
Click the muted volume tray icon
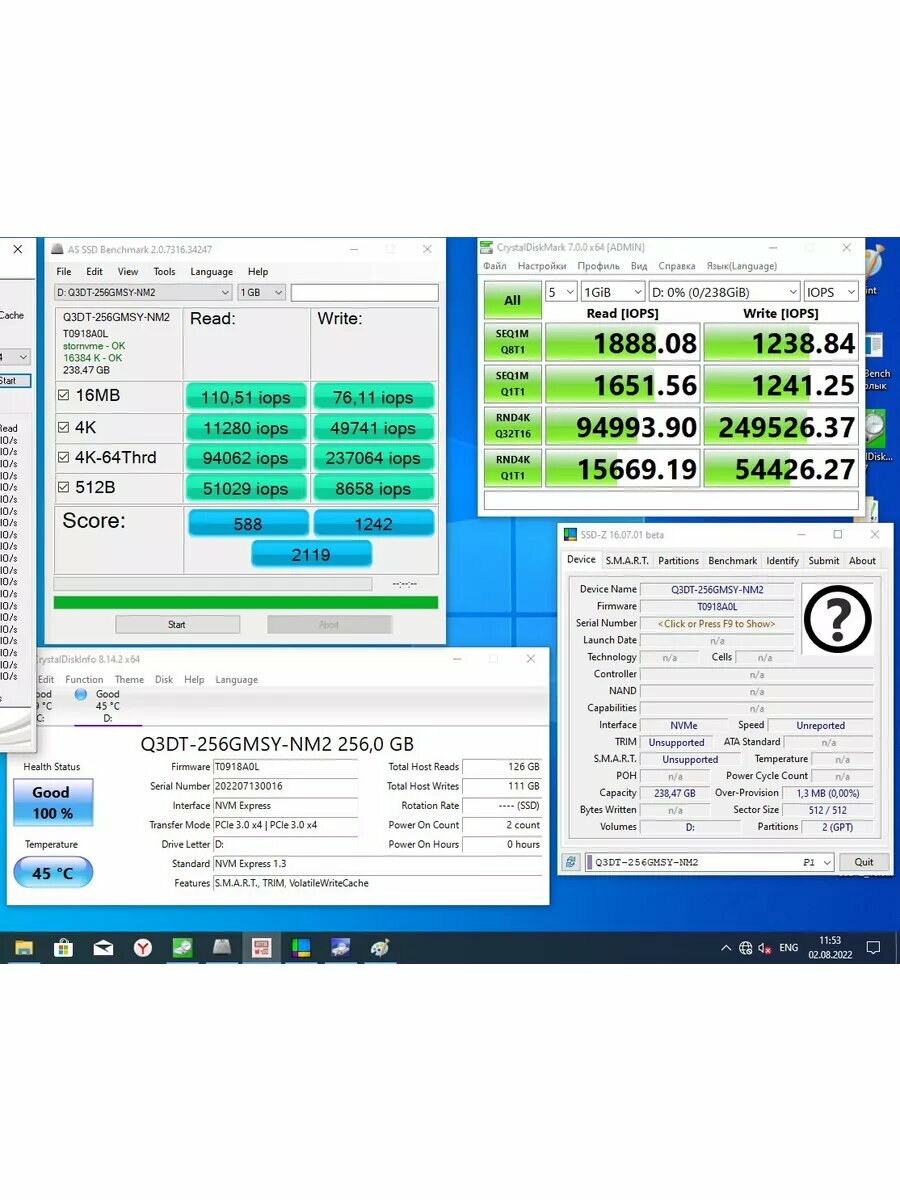765,947
